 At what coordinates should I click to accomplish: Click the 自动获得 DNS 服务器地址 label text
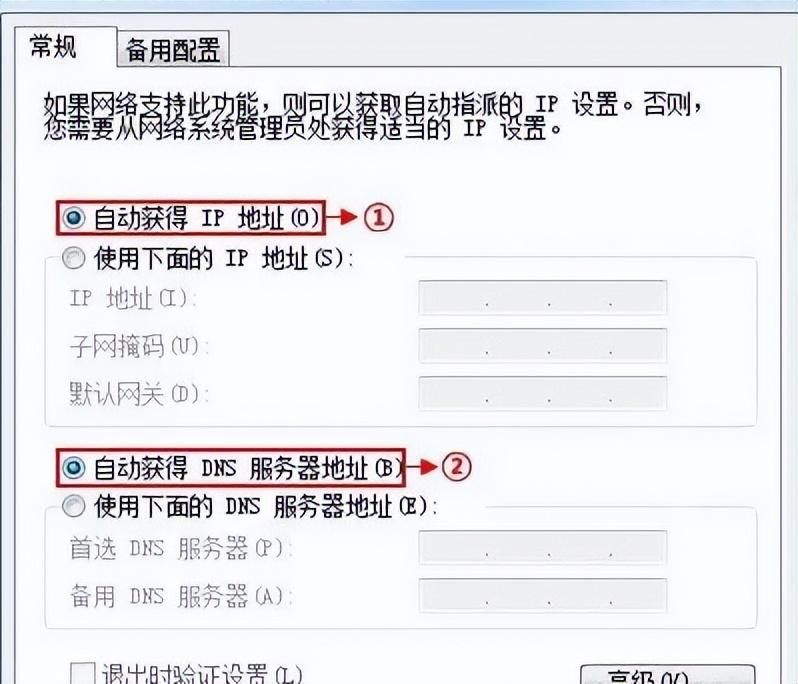click(x=247, y=468)
